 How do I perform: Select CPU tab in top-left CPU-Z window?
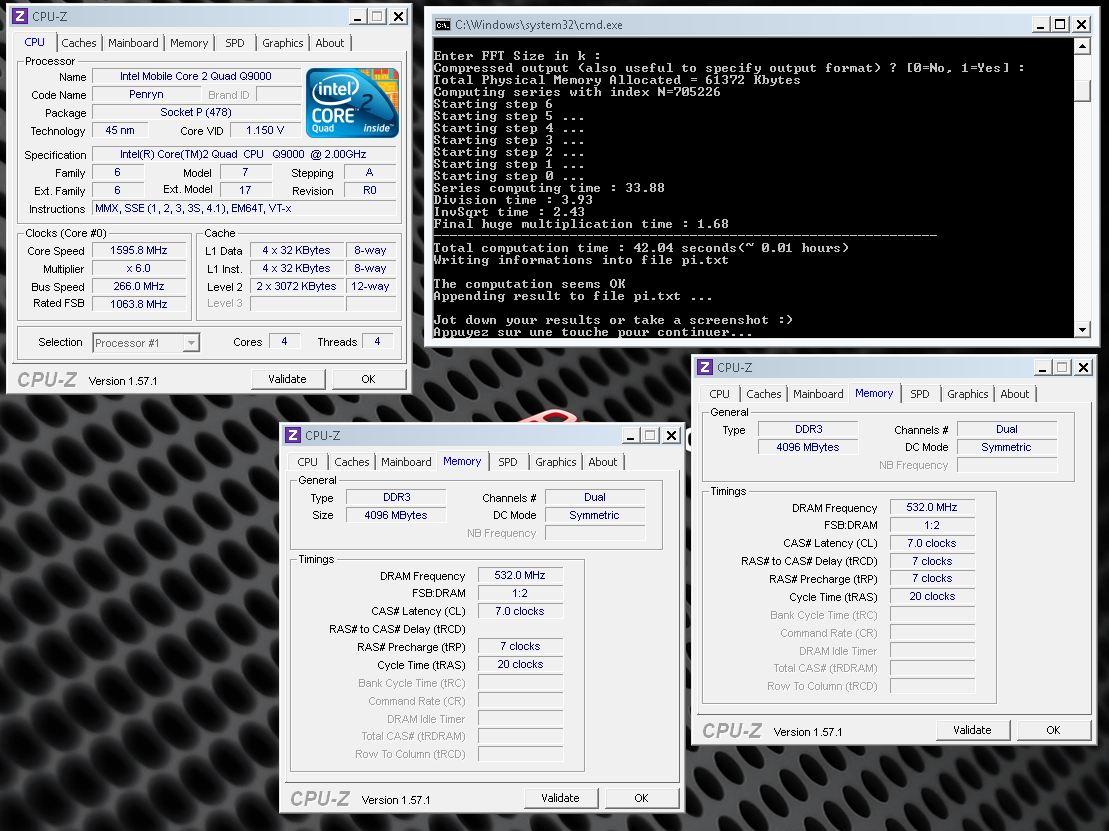pyautogui.click(x=34, y=42)
